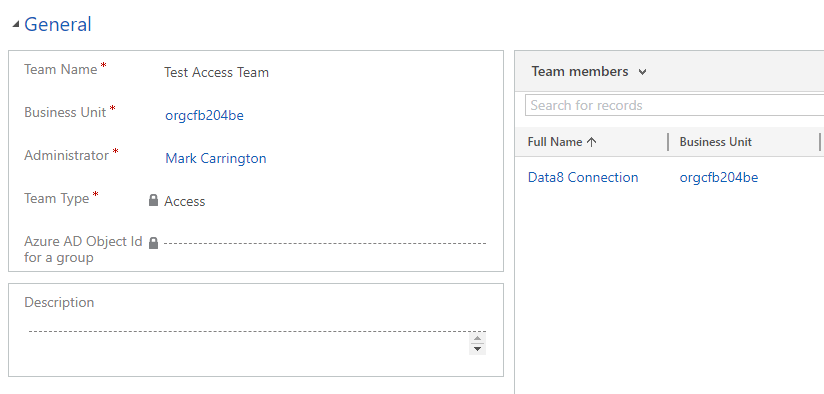Click the Description scroll down arrow
The image size is (824, 394).
478,349
